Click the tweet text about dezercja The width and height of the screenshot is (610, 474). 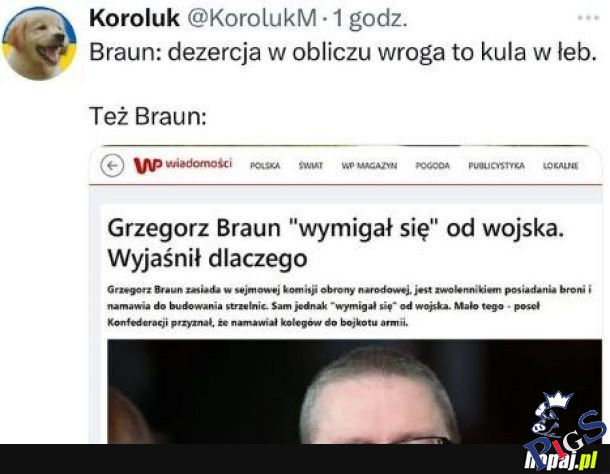(x=343, y=52)
